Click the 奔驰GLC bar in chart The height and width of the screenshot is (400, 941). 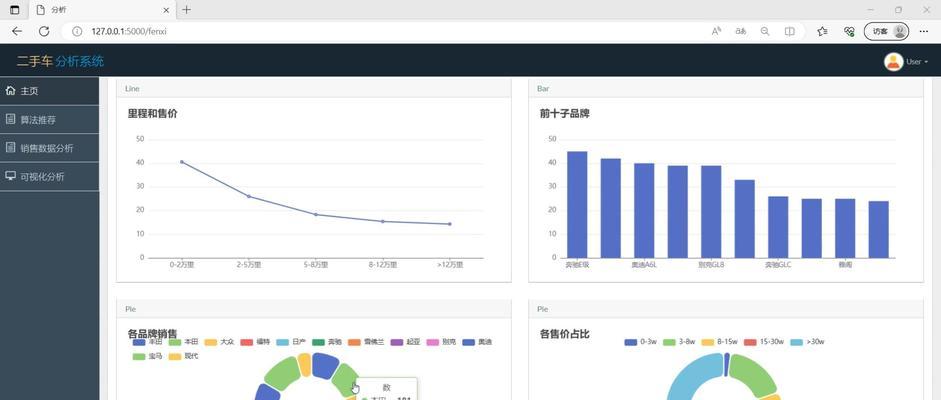pos(778,227)
